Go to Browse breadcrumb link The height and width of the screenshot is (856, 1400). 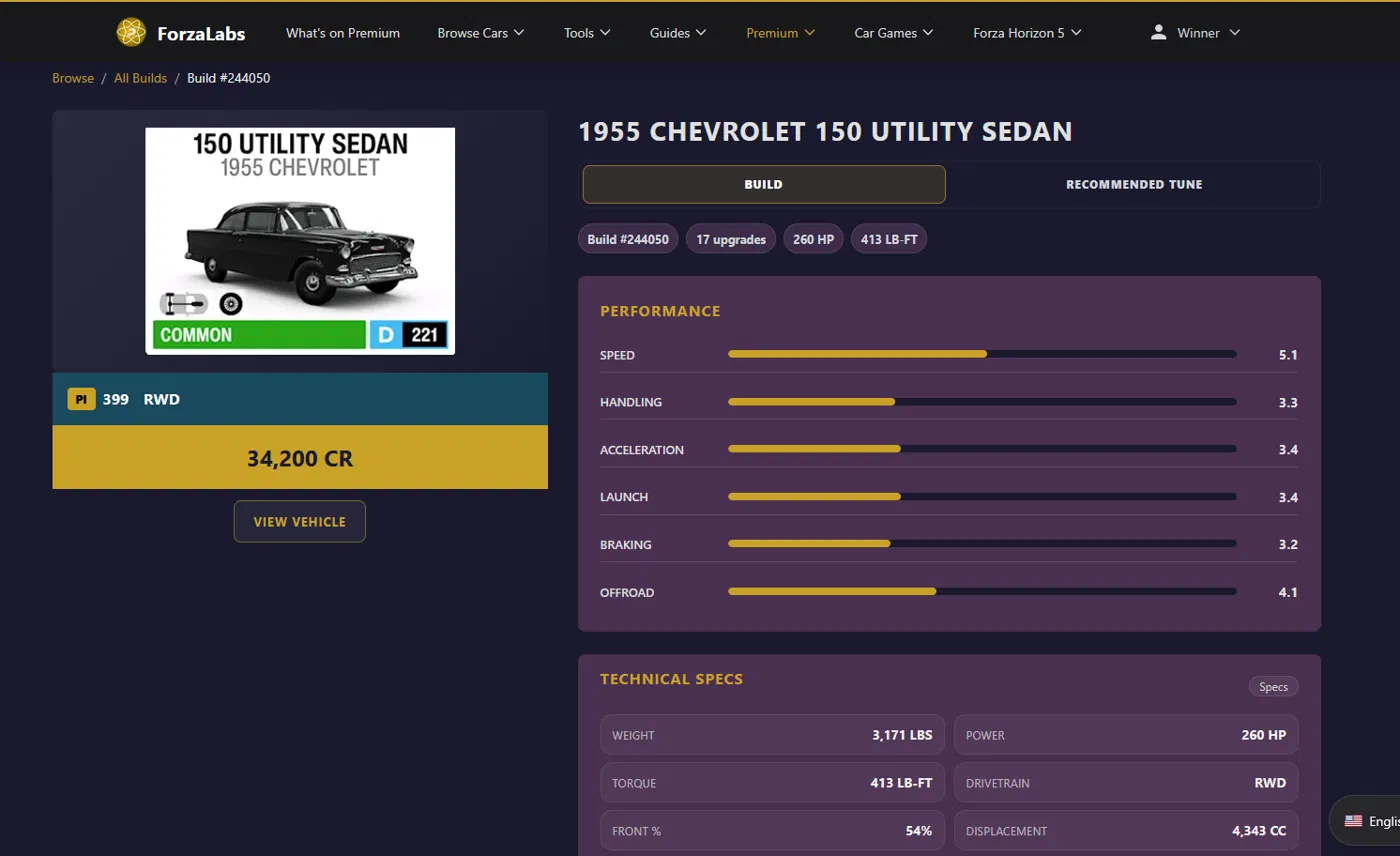(x=73, y=78)
